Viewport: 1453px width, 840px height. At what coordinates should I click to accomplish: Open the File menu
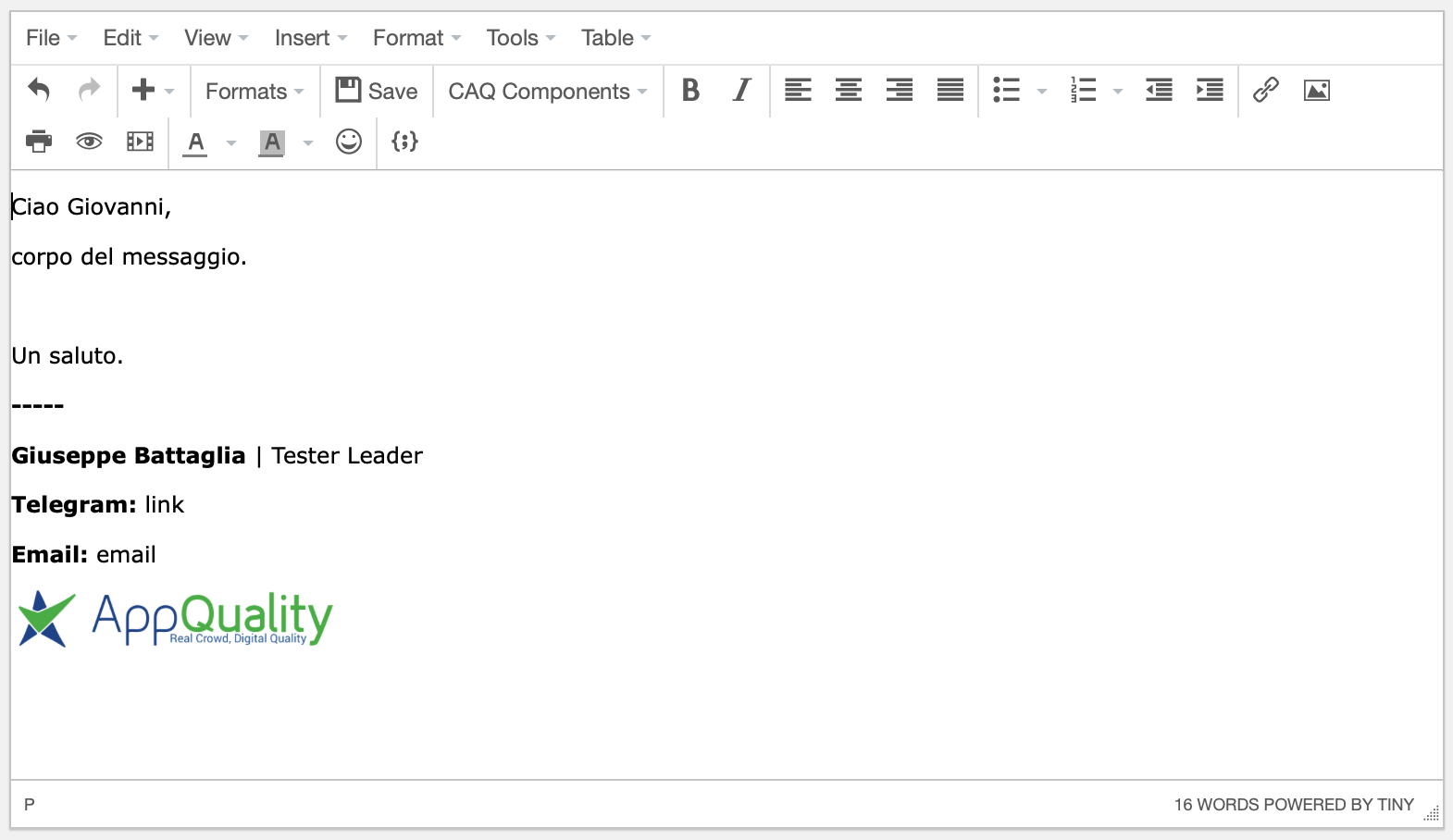coord(51,38)
